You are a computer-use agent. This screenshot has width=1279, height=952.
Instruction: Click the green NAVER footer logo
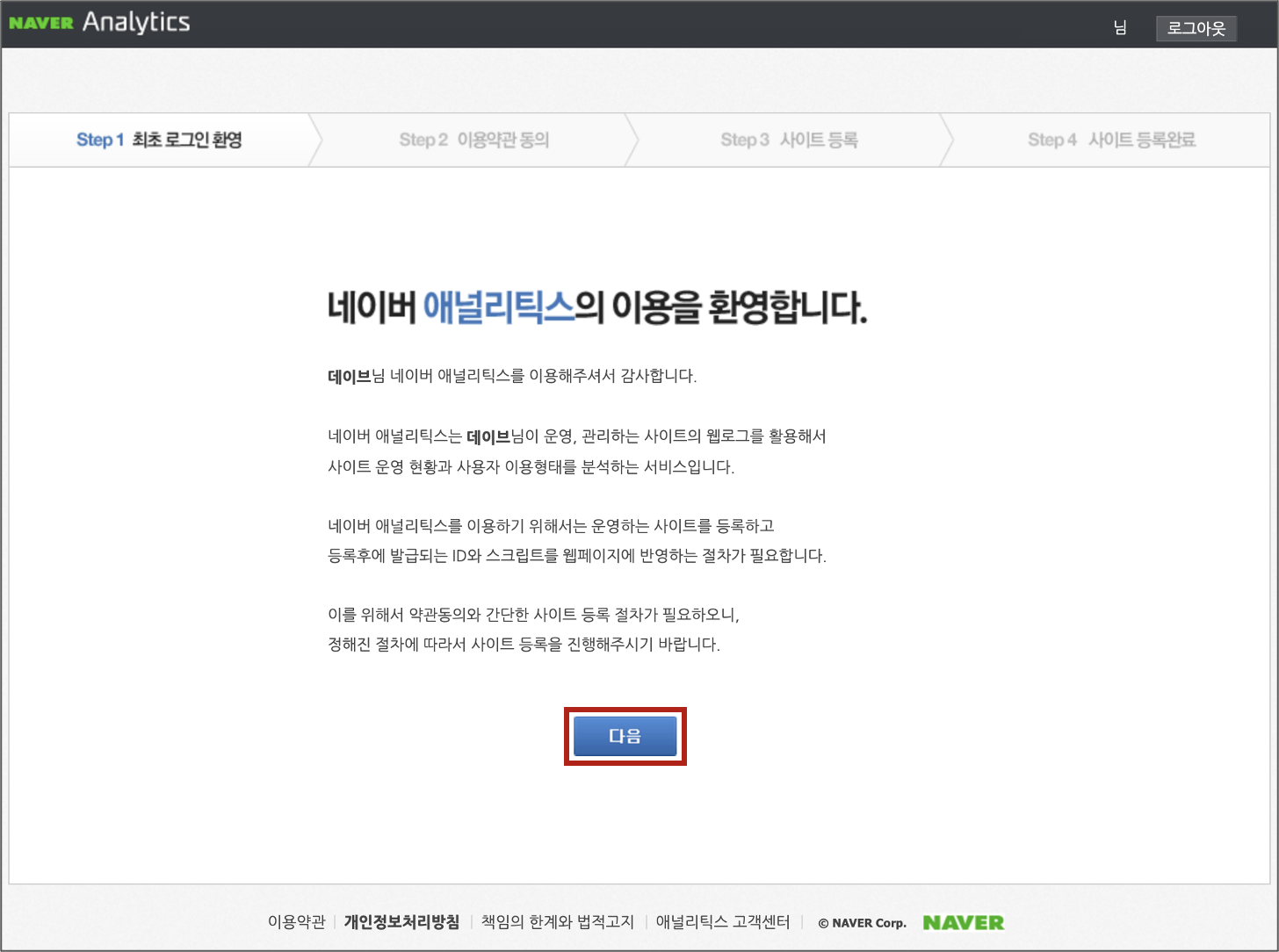coord(963,922)
